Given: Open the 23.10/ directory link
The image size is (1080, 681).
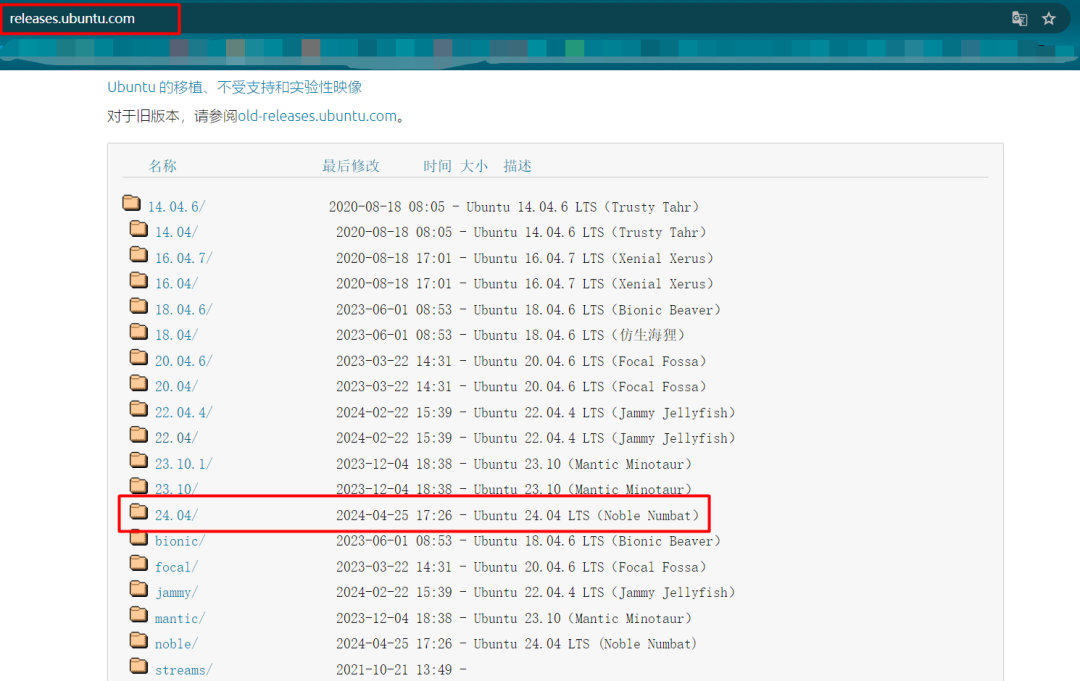Looking at the screenshot, I should tap(176, 489).
